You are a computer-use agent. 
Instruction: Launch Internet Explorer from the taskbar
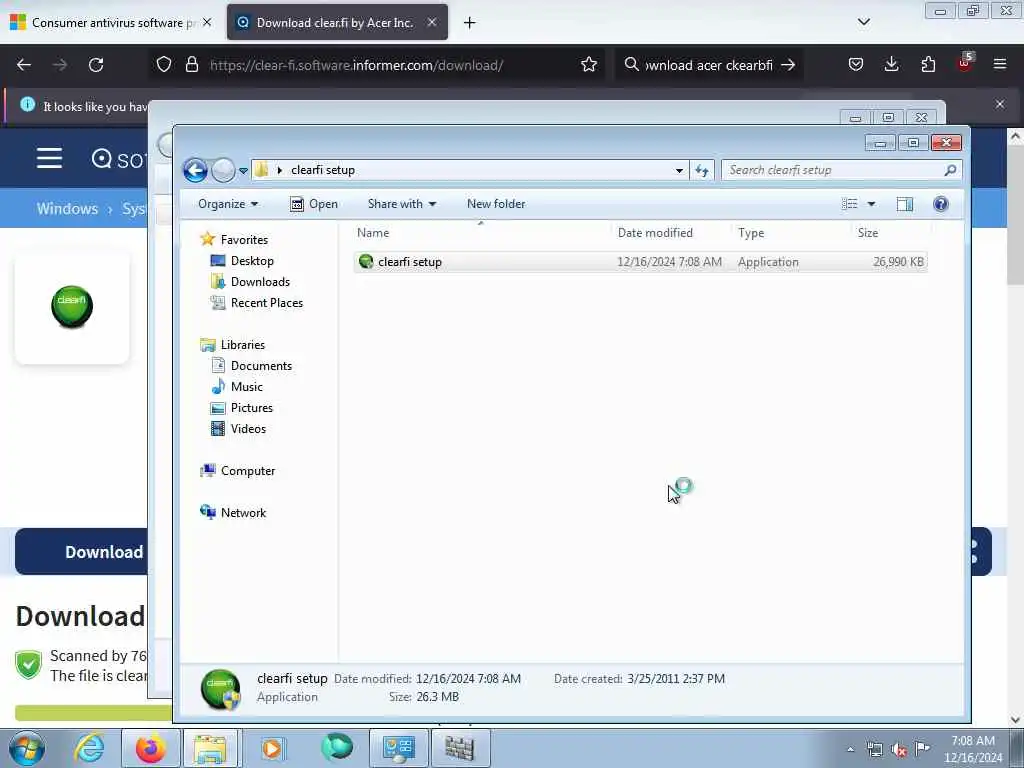tap(89, 748)
